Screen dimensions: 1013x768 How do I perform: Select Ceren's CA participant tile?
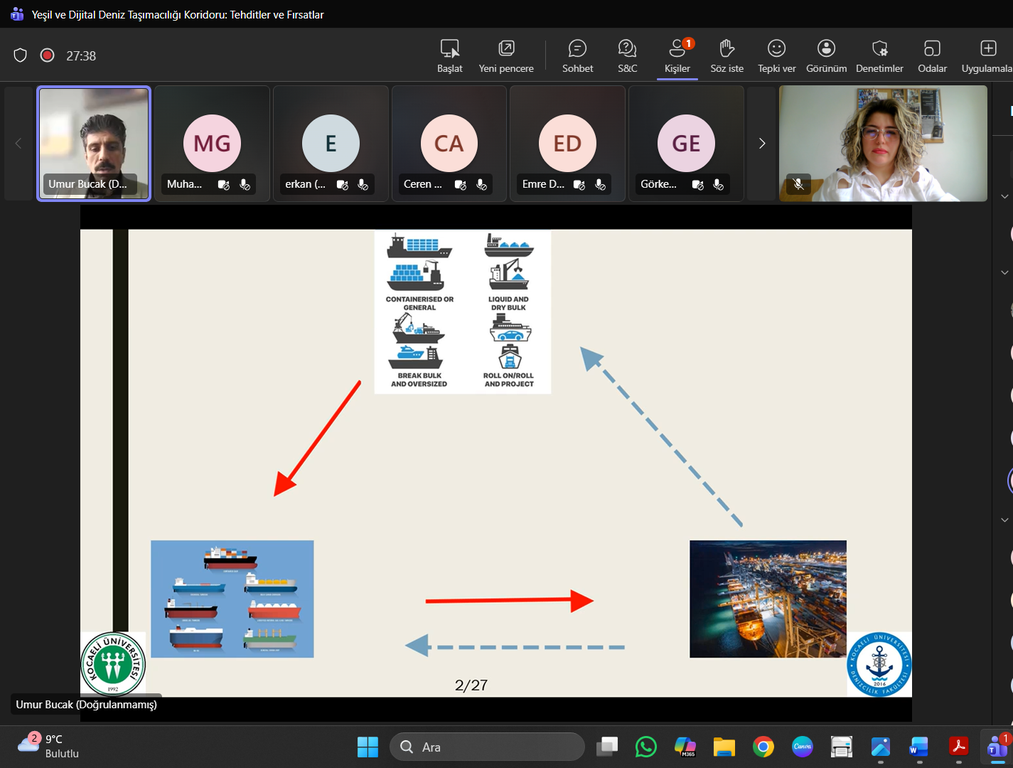point(449,144)
